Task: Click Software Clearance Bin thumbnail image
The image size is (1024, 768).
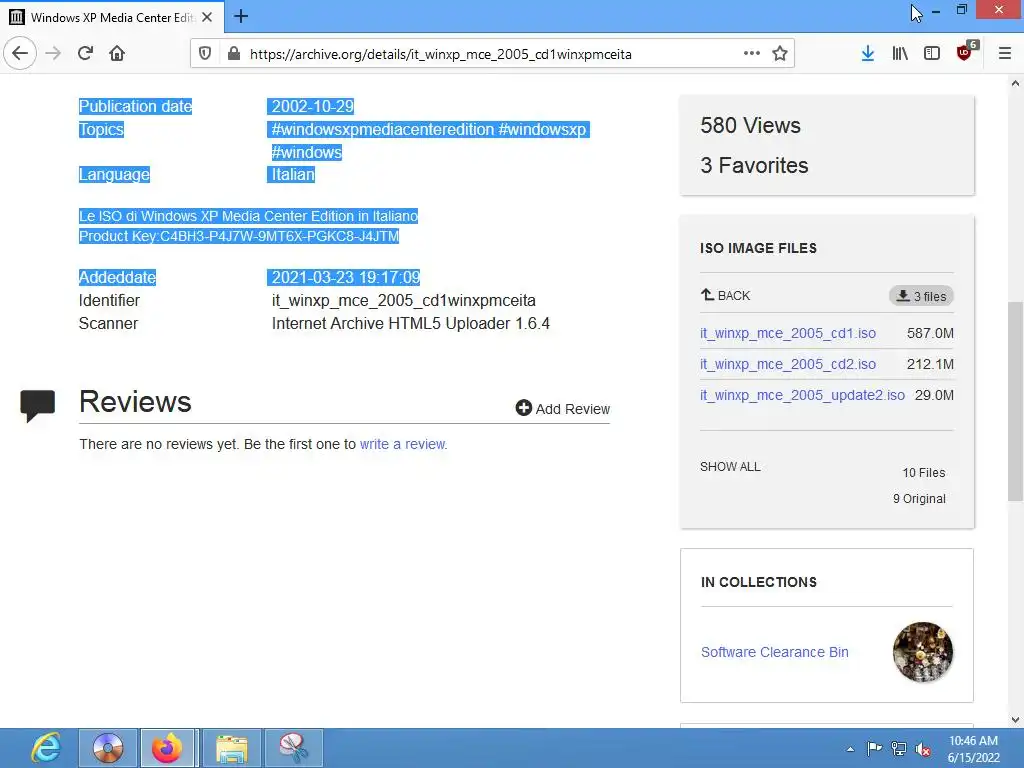Action: 923,652
